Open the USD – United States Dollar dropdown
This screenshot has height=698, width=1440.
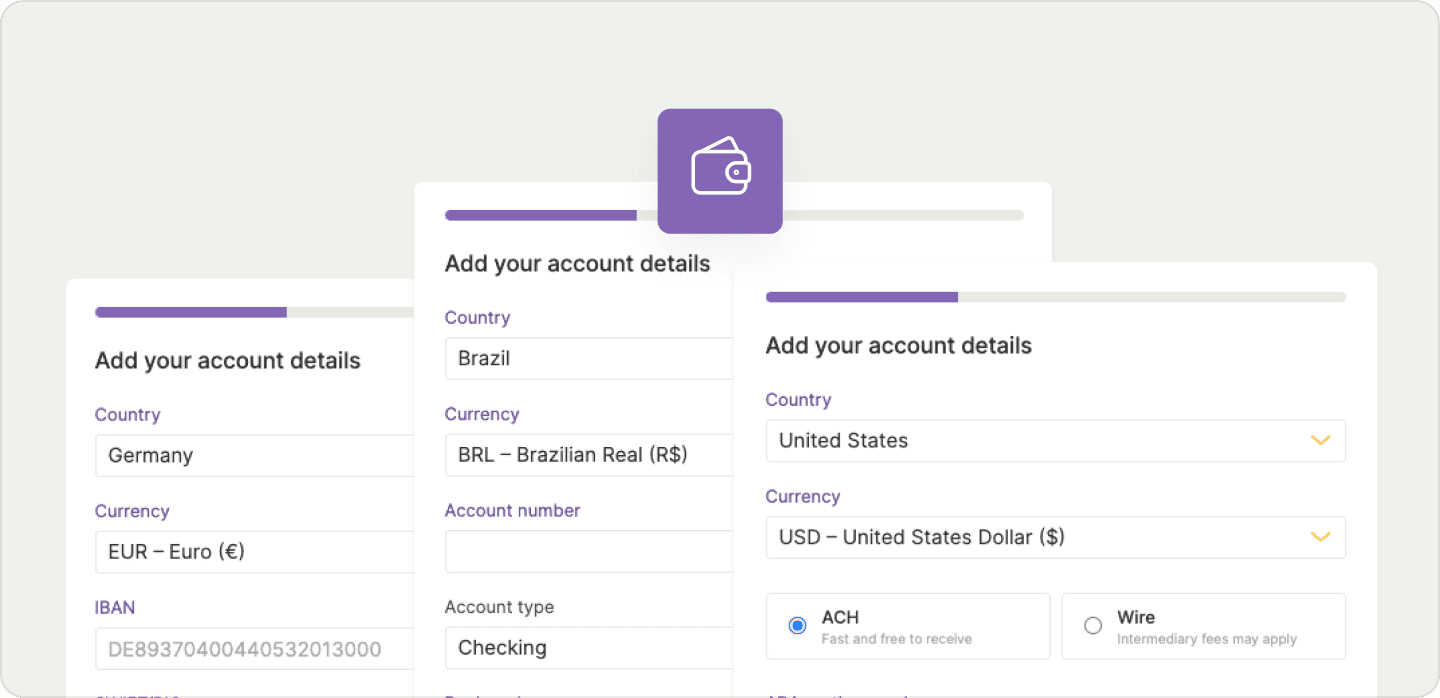(x=1056, y=537)
